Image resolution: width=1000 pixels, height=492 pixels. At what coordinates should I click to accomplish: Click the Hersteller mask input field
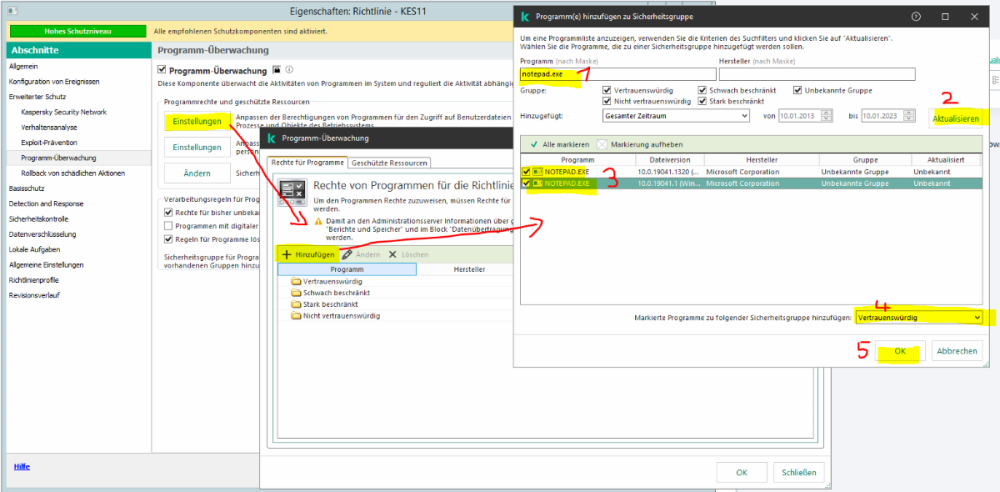tap(817, 74)
